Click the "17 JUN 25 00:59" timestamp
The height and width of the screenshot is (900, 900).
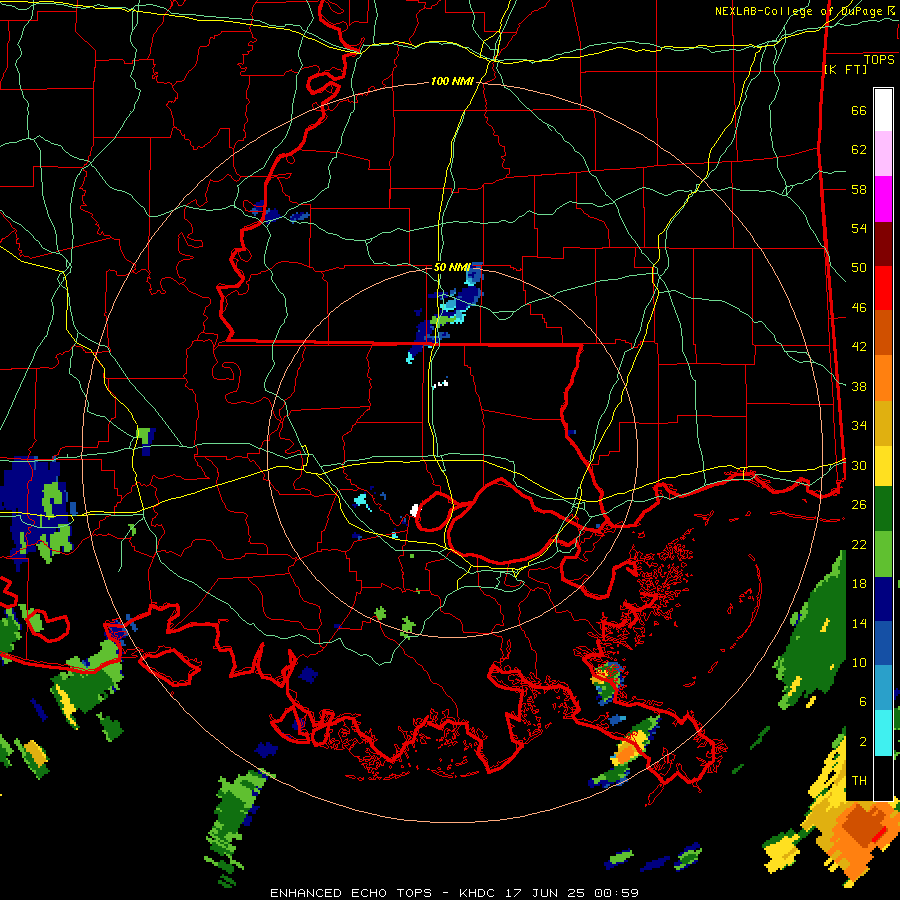click(x=572, y=893)
